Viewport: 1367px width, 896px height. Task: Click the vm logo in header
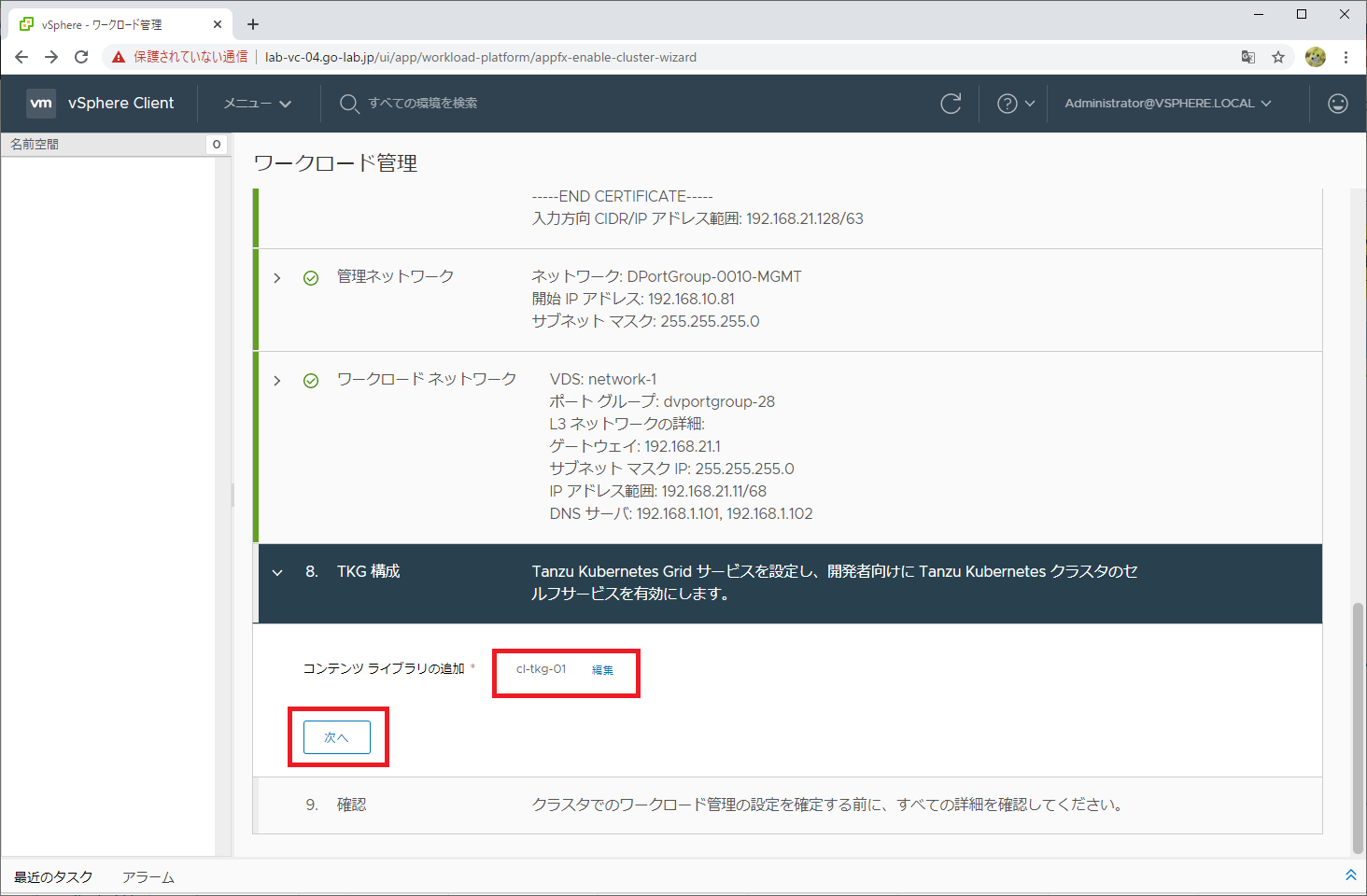41,103
